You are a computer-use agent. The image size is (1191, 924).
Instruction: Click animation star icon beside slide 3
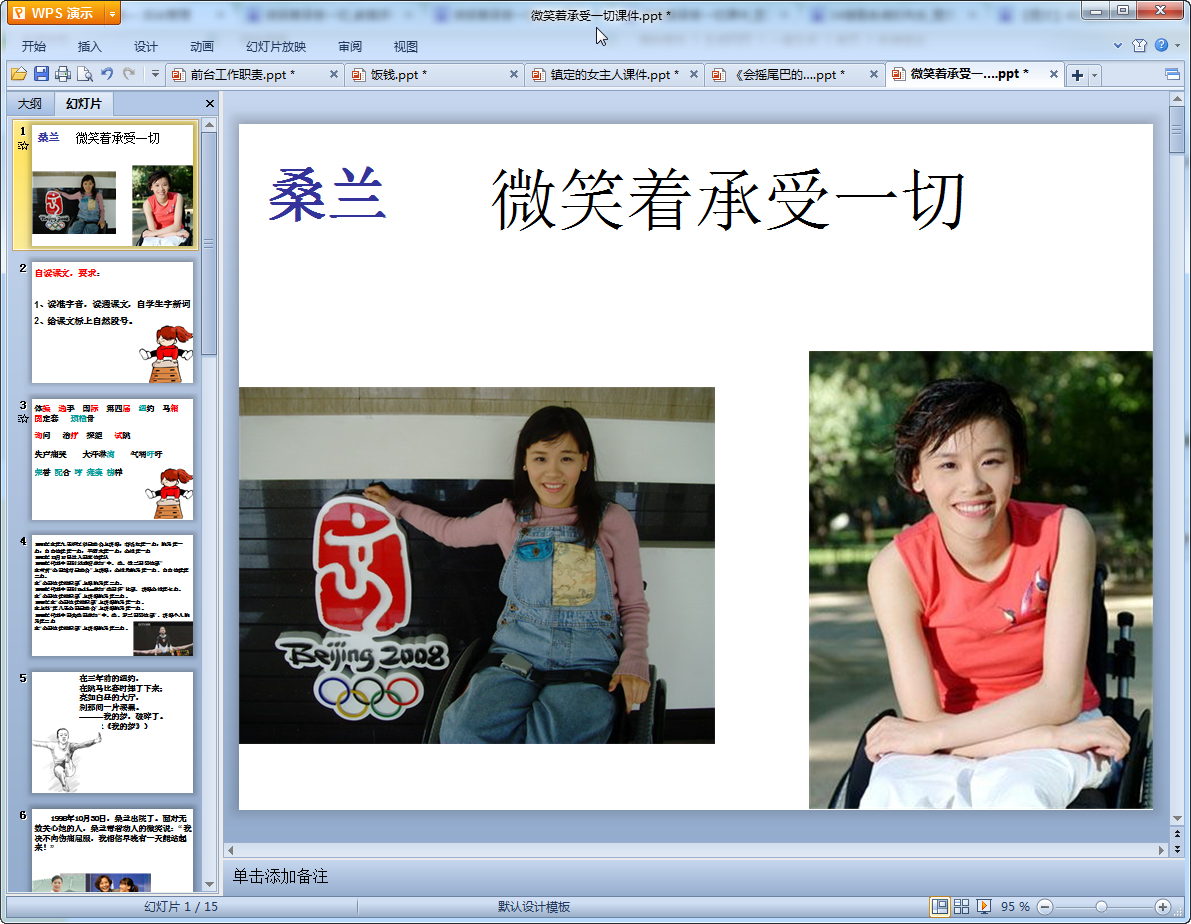coord(23,419)
